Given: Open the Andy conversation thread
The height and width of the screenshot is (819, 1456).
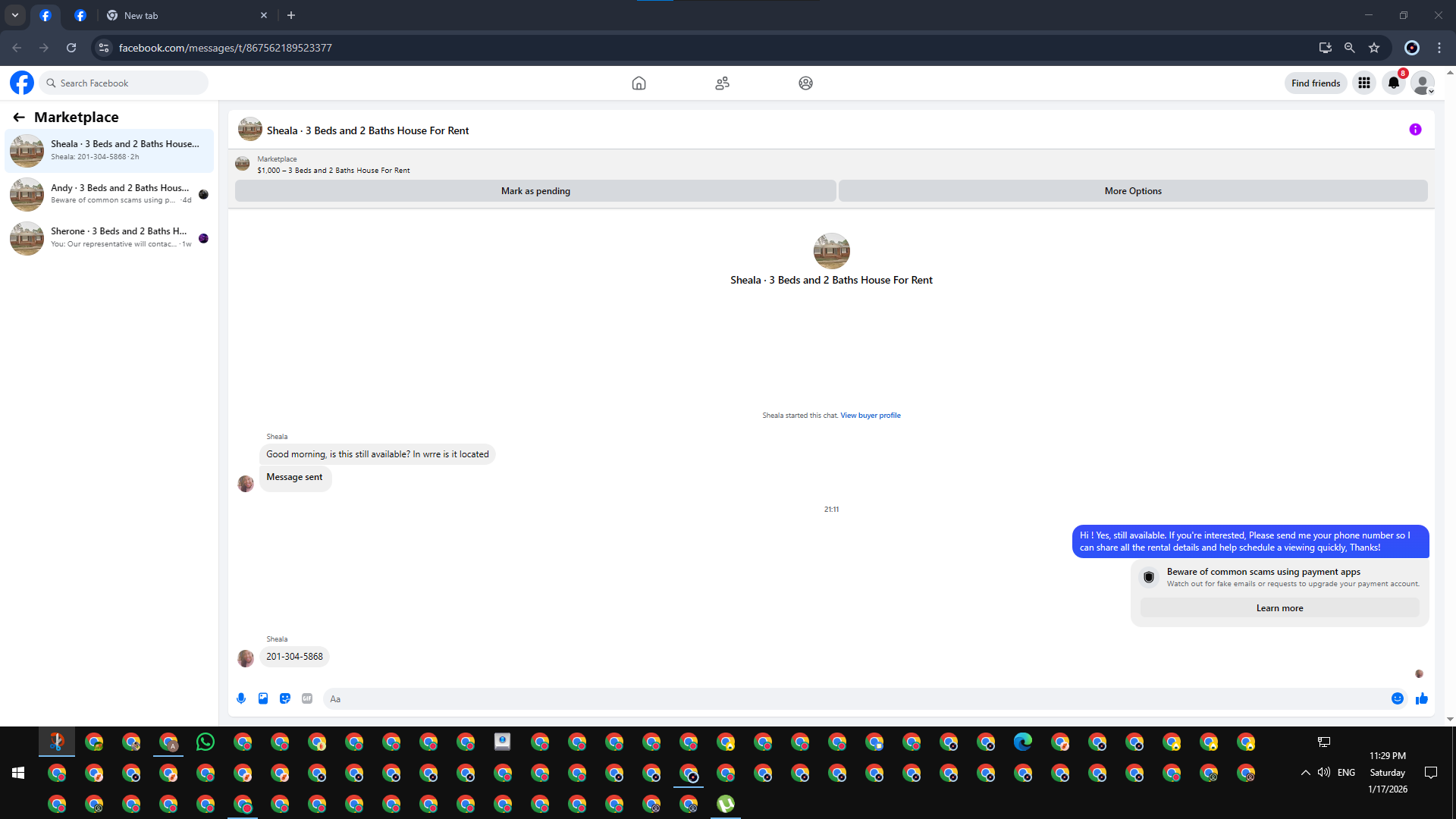Looking at the screenshot, I should coord(110,194).
